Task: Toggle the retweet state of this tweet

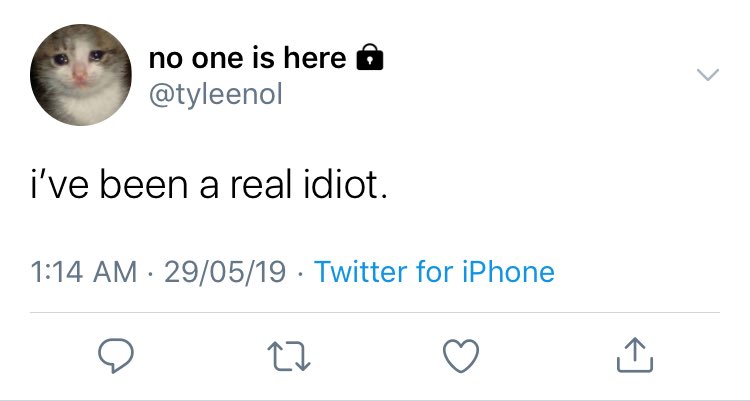Action: coord(289,356)
